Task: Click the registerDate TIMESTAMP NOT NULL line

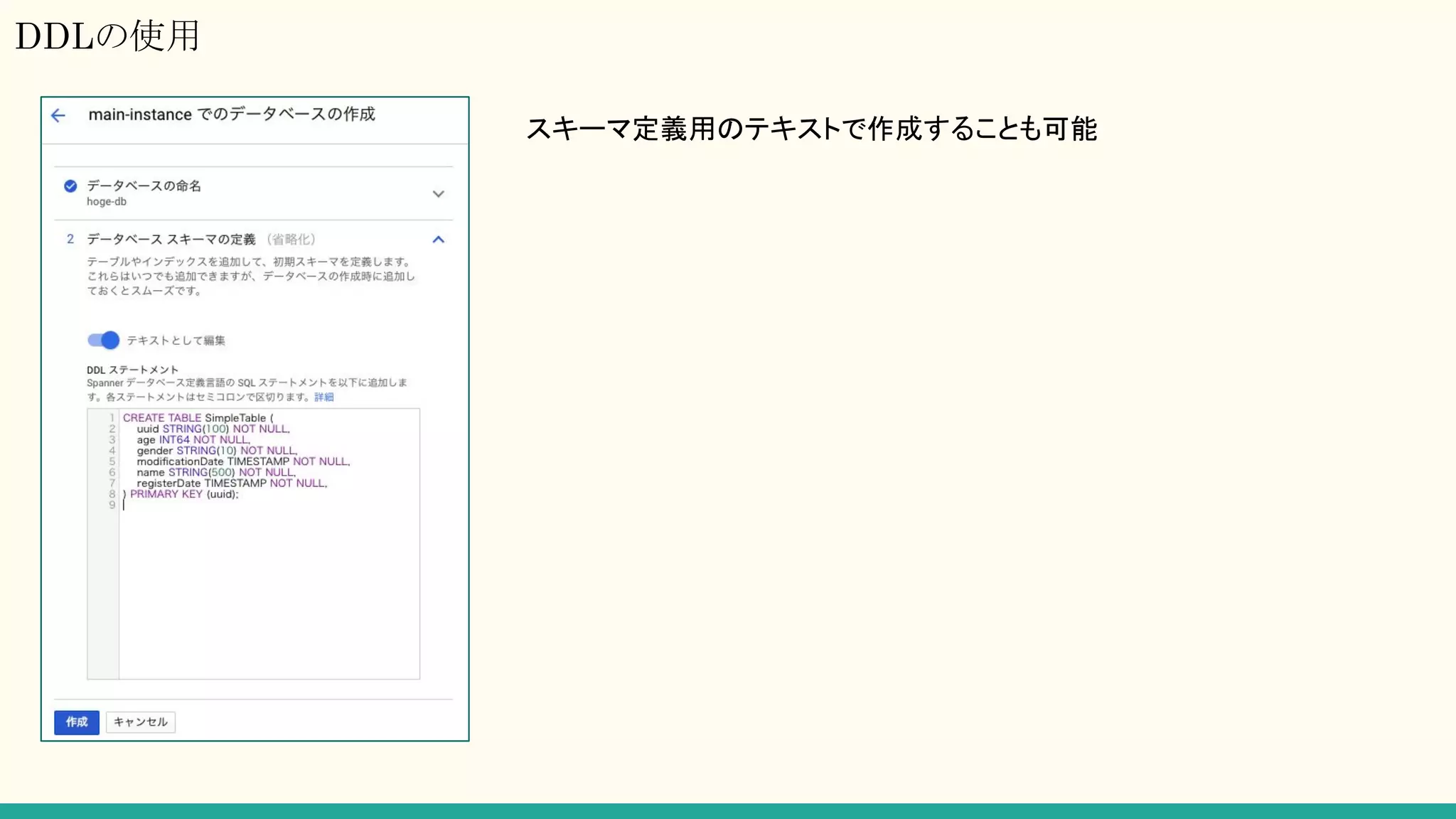Action: pos(232,483)
